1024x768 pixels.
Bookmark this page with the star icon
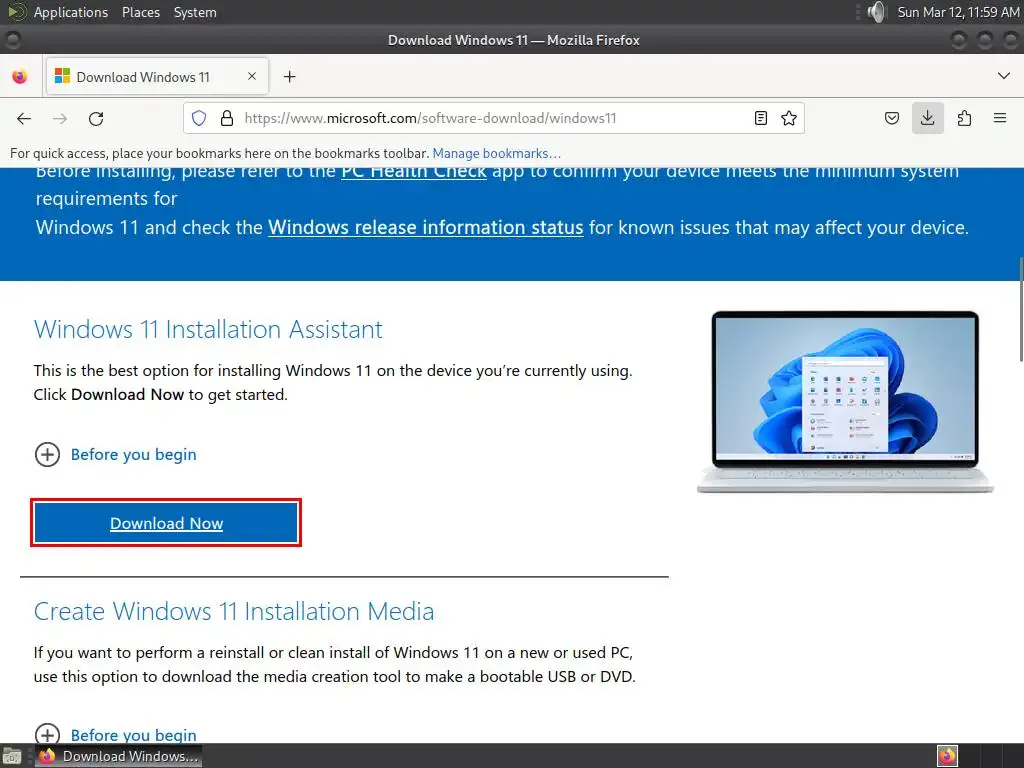789,118
